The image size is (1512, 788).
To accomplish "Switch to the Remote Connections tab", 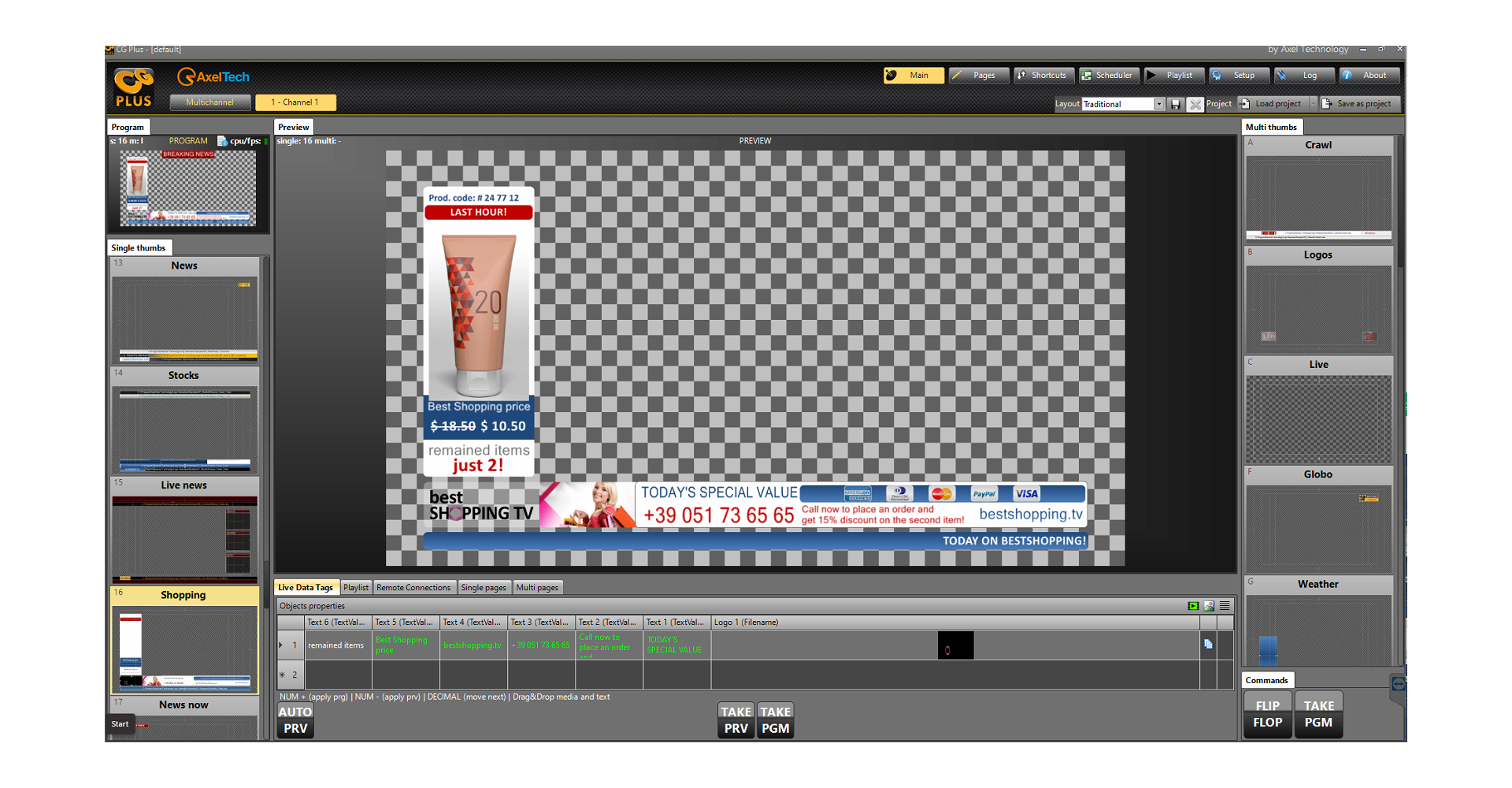I will (x=413, y=588).
